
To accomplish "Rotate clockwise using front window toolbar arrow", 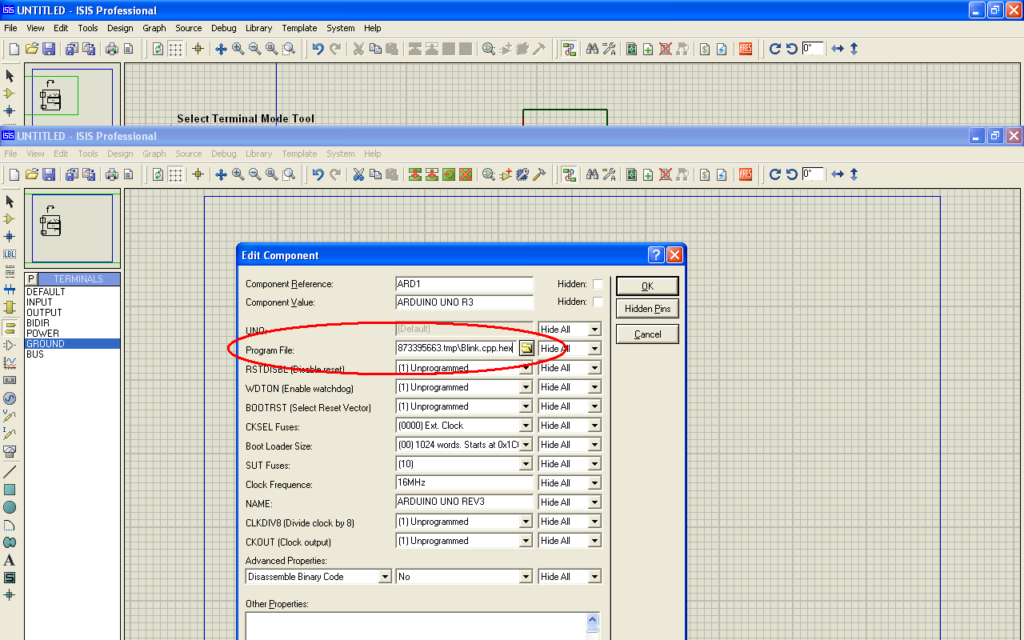I will [x=775, y=174].
